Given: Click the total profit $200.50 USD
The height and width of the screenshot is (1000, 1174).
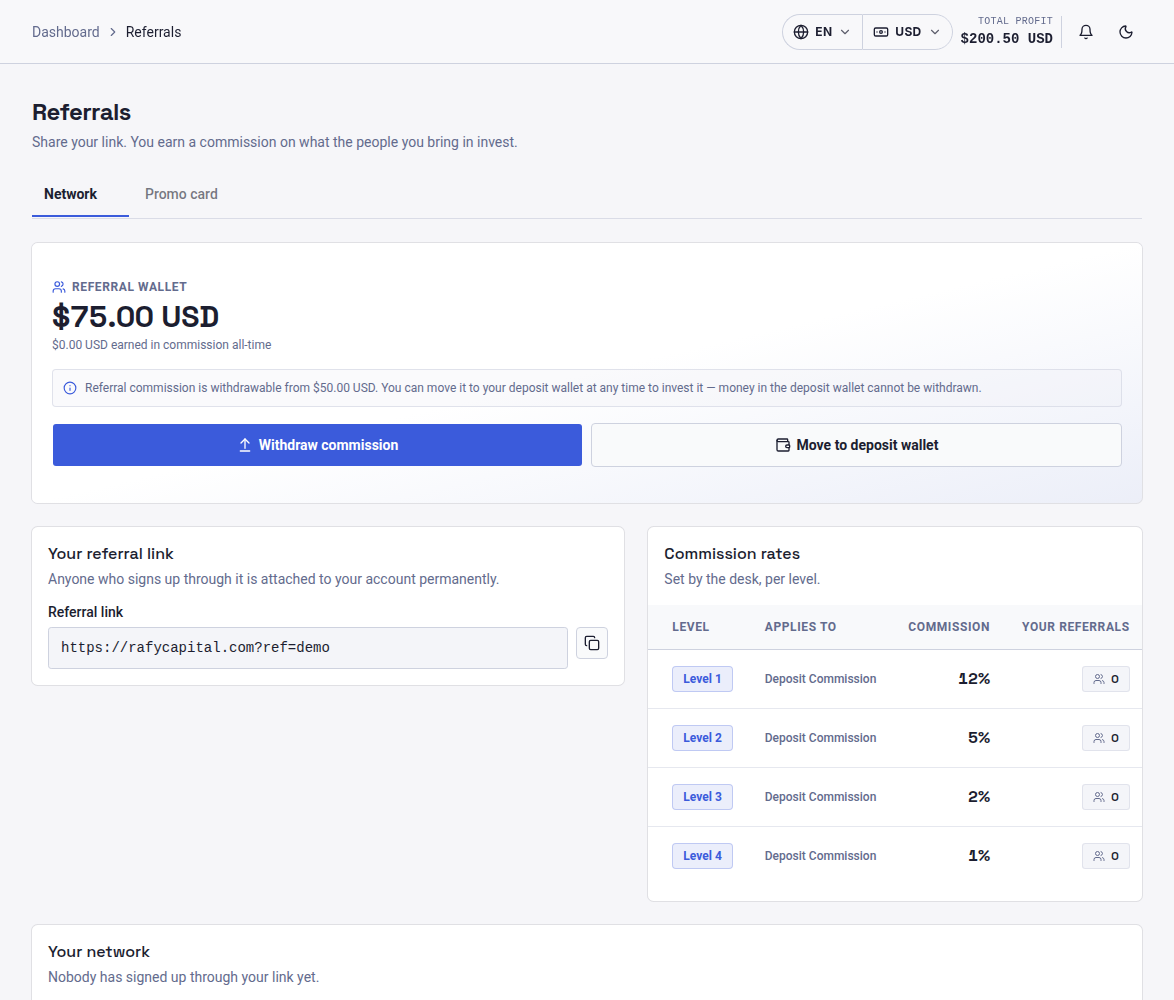Looking at the screenshot, I should click(x=1006, y=38).
